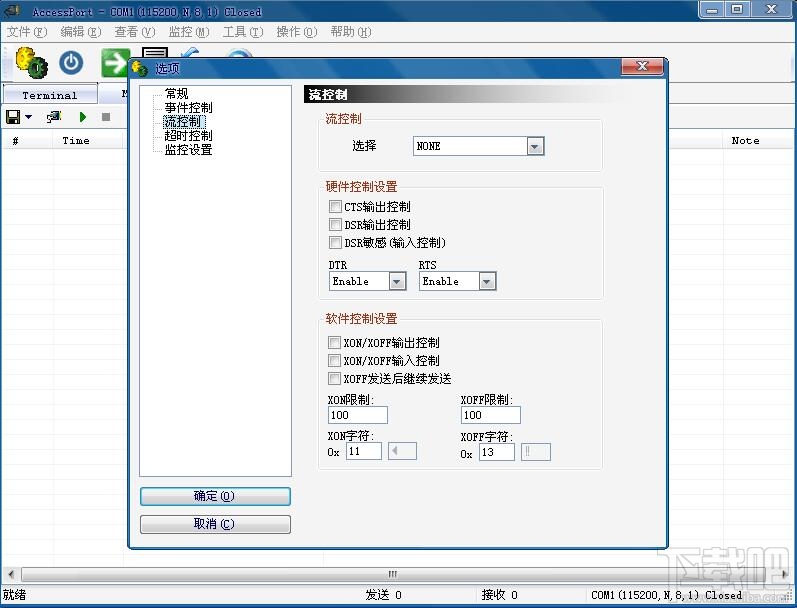Click the floppy disk save icon
Screen dimensions: 797x608
[x=13, y=117]
